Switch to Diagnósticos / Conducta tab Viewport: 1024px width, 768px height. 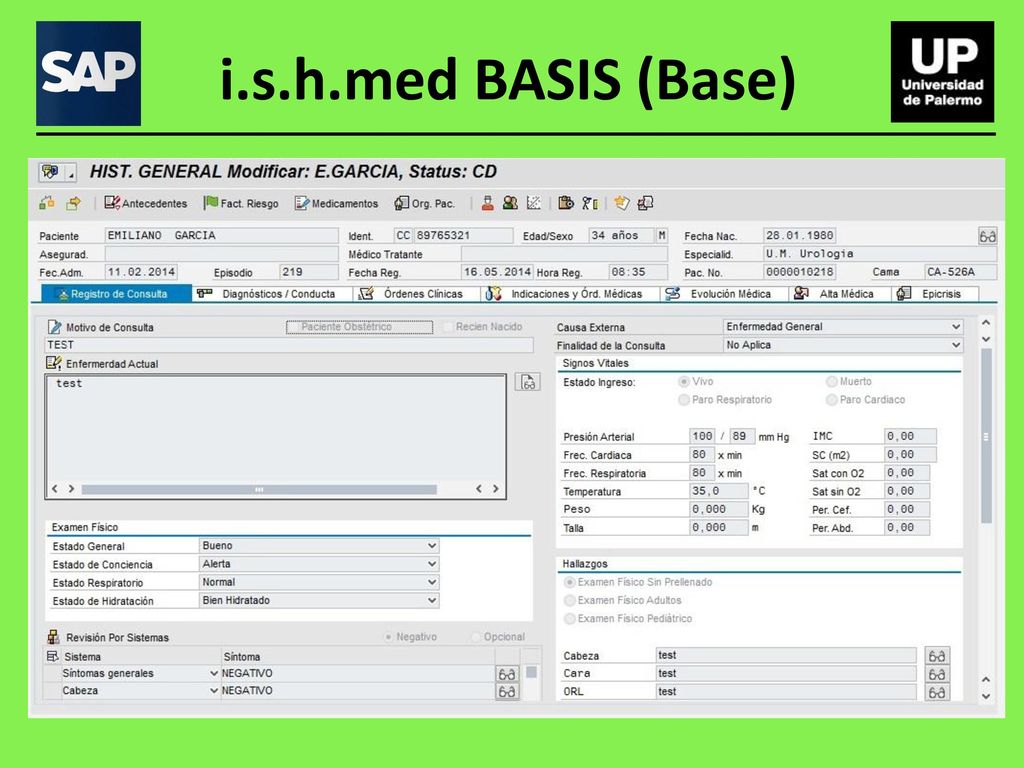[272, 294]
